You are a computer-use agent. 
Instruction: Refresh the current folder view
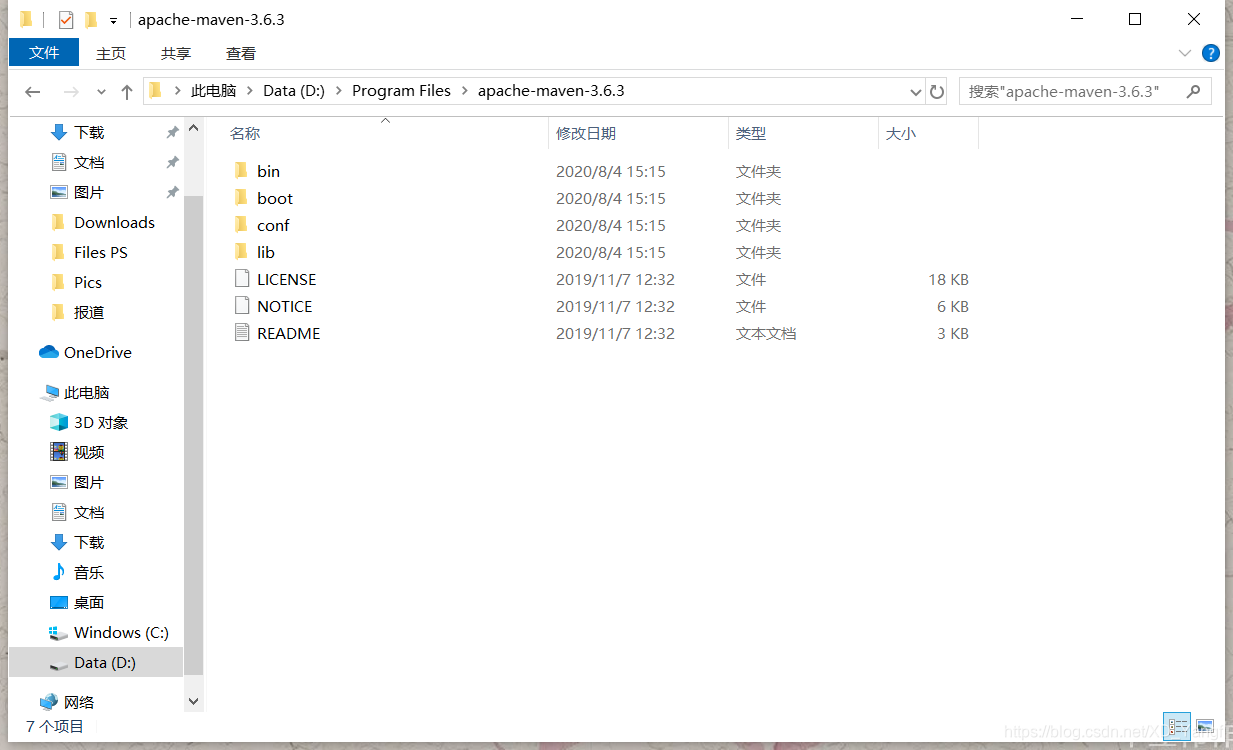pos(937,91)
